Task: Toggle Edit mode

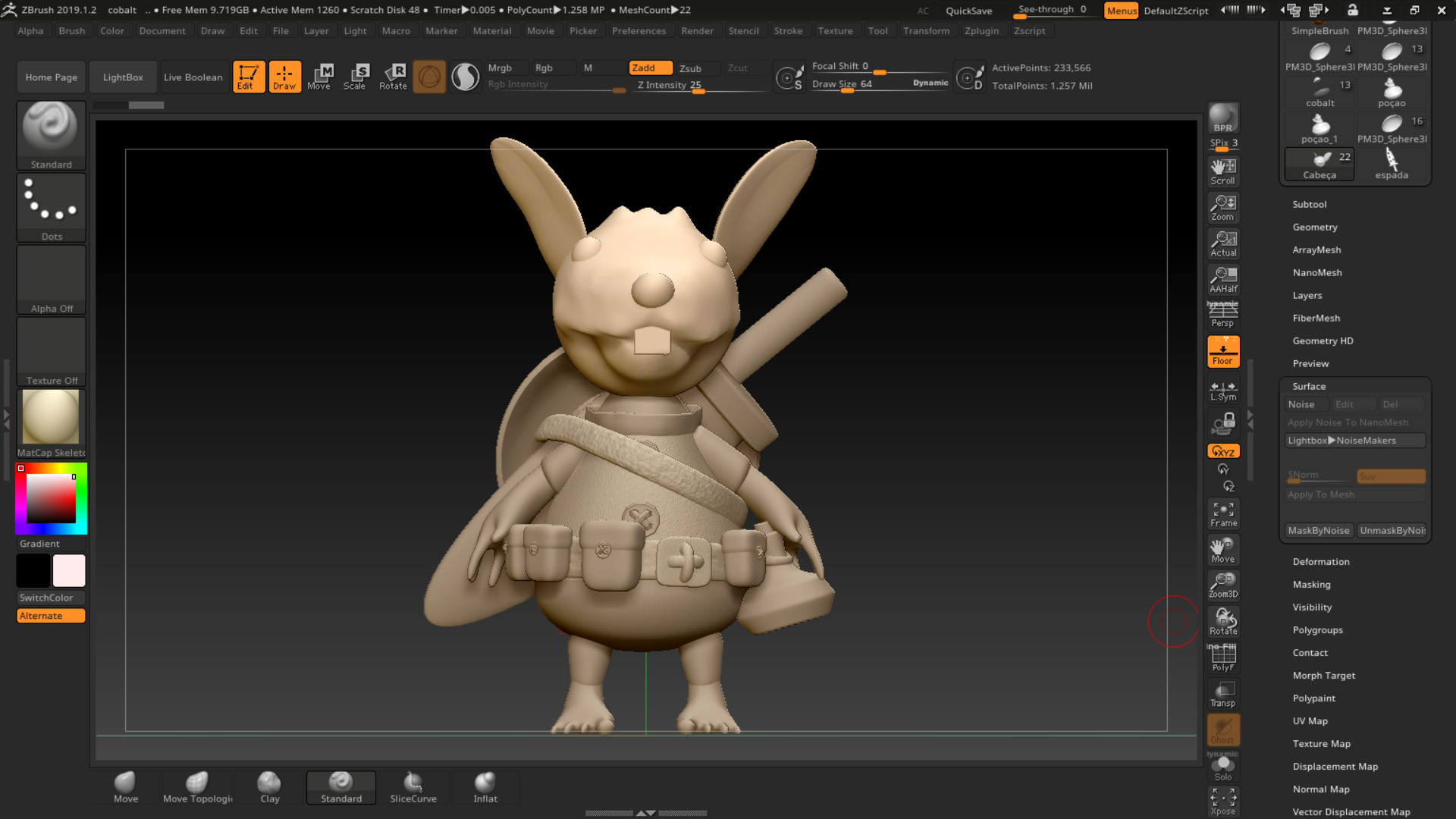Action: tap(249, 77)
